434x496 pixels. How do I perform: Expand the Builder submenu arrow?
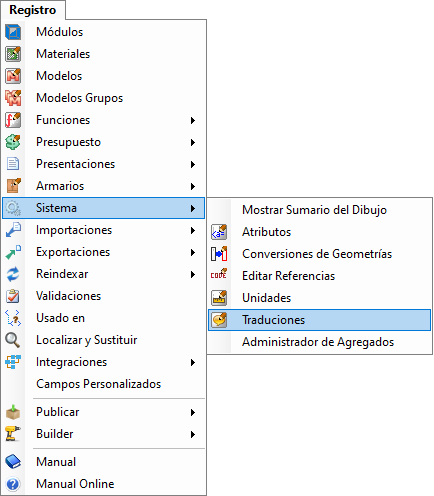(193, 434)
